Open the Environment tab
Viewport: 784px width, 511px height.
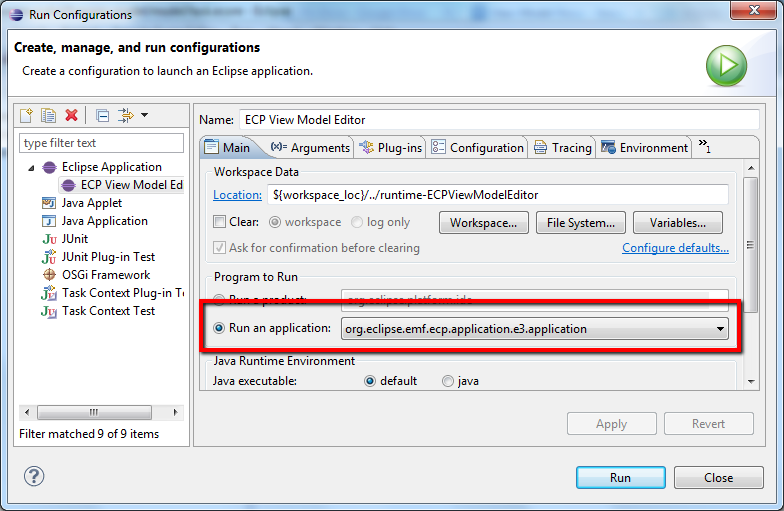click(x=644, y=148)
